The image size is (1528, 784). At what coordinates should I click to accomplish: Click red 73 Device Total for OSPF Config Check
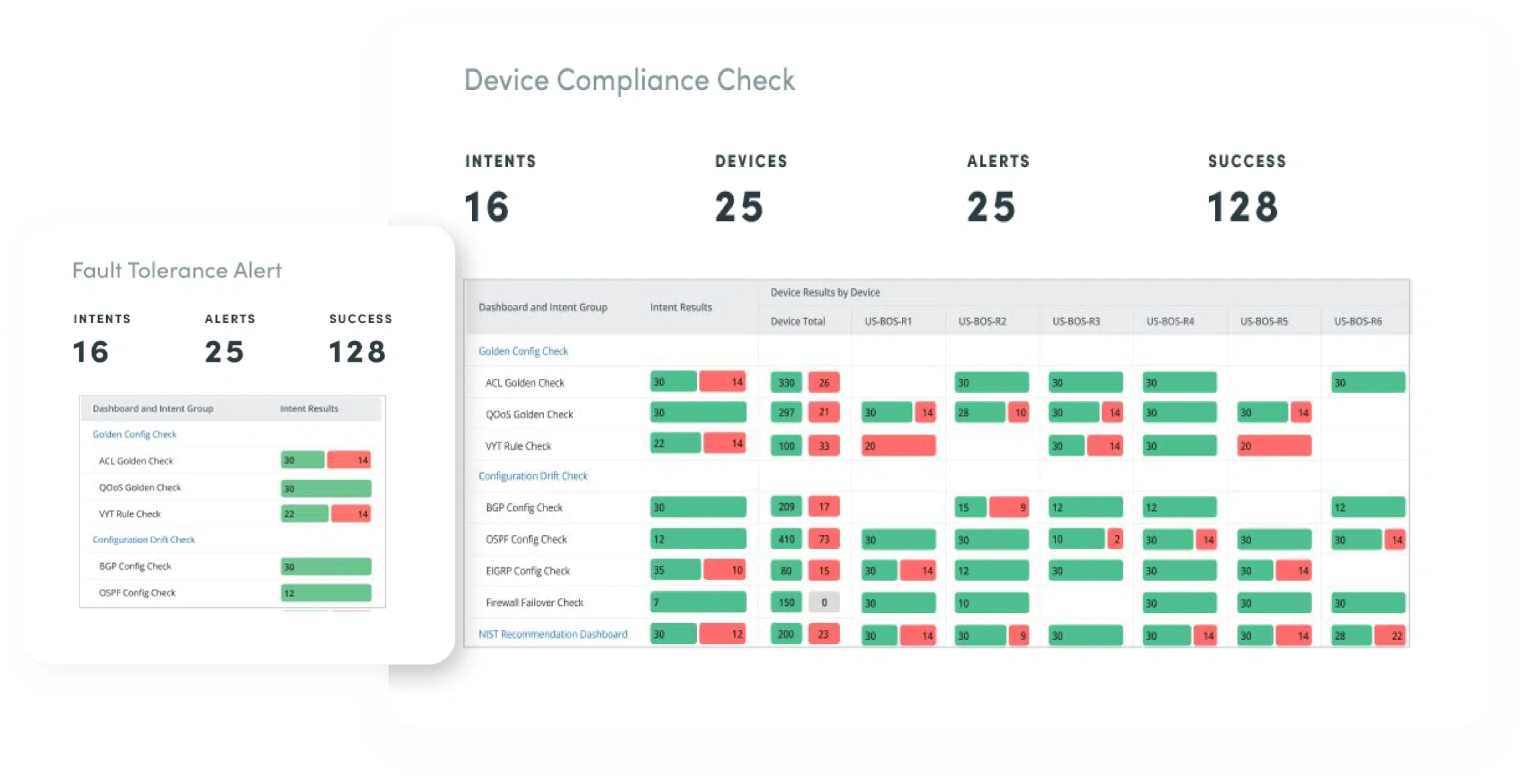coord(824,539)
